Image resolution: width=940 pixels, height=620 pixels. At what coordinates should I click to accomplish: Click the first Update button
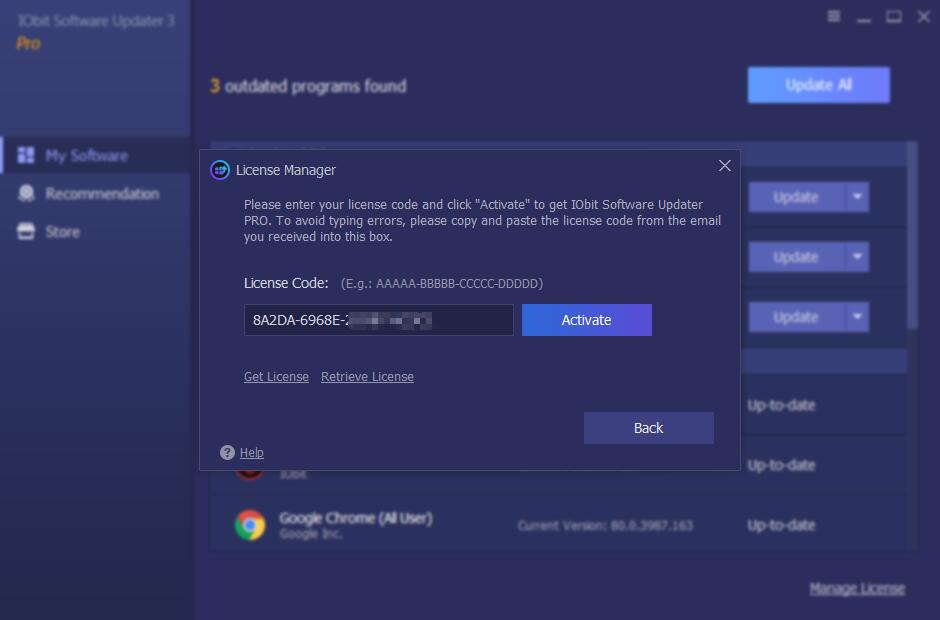pyautogui.click(x=796, y=197)
